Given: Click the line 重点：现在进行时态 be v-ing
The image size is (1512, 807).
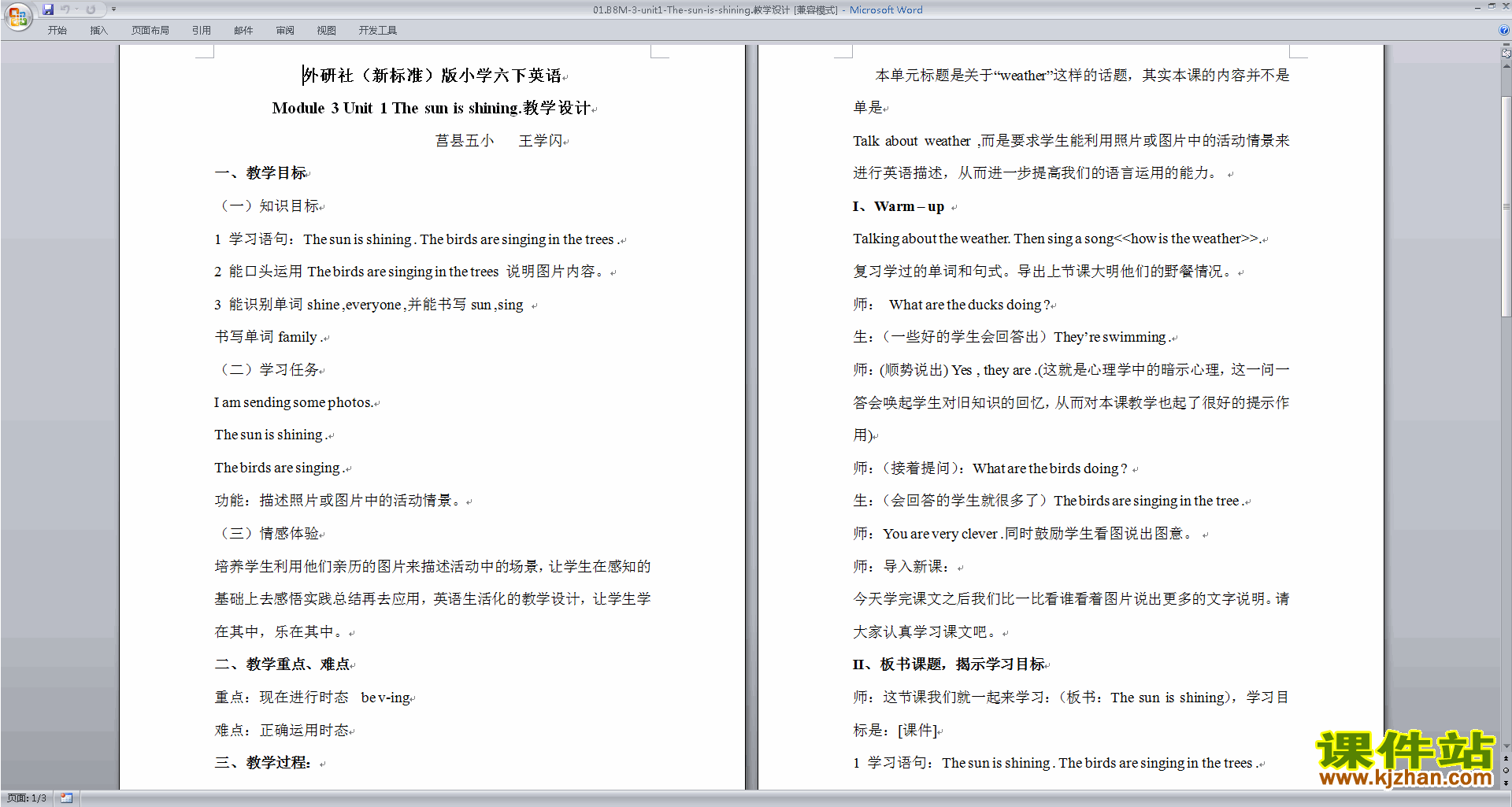Looking at the screenshot, I should tap(314, 698).
